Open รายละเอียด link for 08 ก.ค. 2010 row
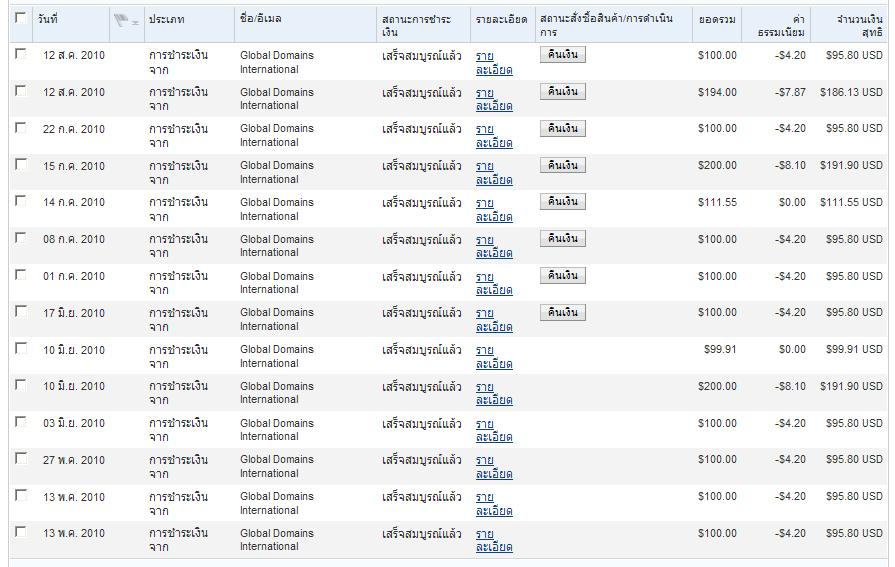The image size is (895, 567). click(x=494, y=247)
